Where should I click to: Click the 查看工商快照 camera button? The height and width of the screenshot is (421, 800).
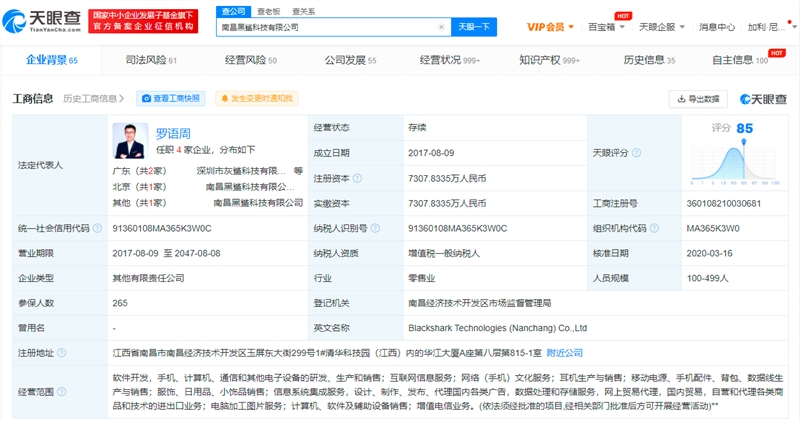pyautogui.click(x=170, y=98)
